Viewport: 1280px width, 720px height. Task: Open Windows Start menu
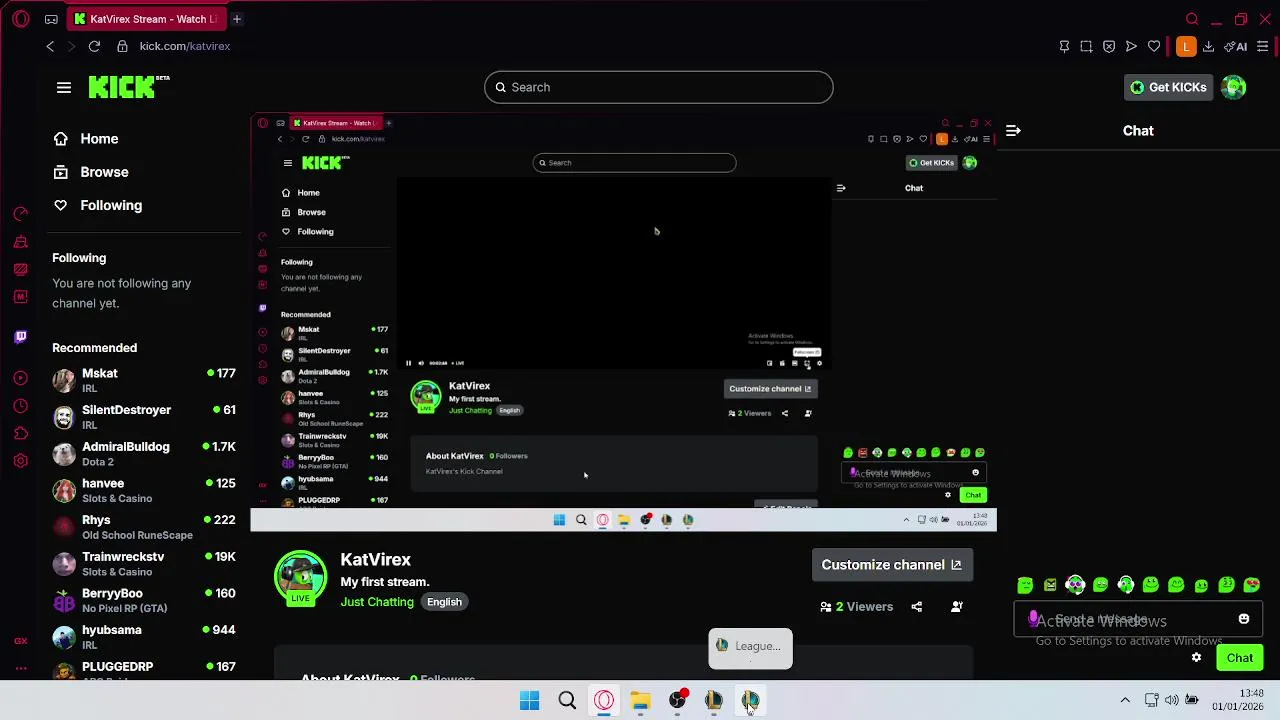click(x=530, y=701)
